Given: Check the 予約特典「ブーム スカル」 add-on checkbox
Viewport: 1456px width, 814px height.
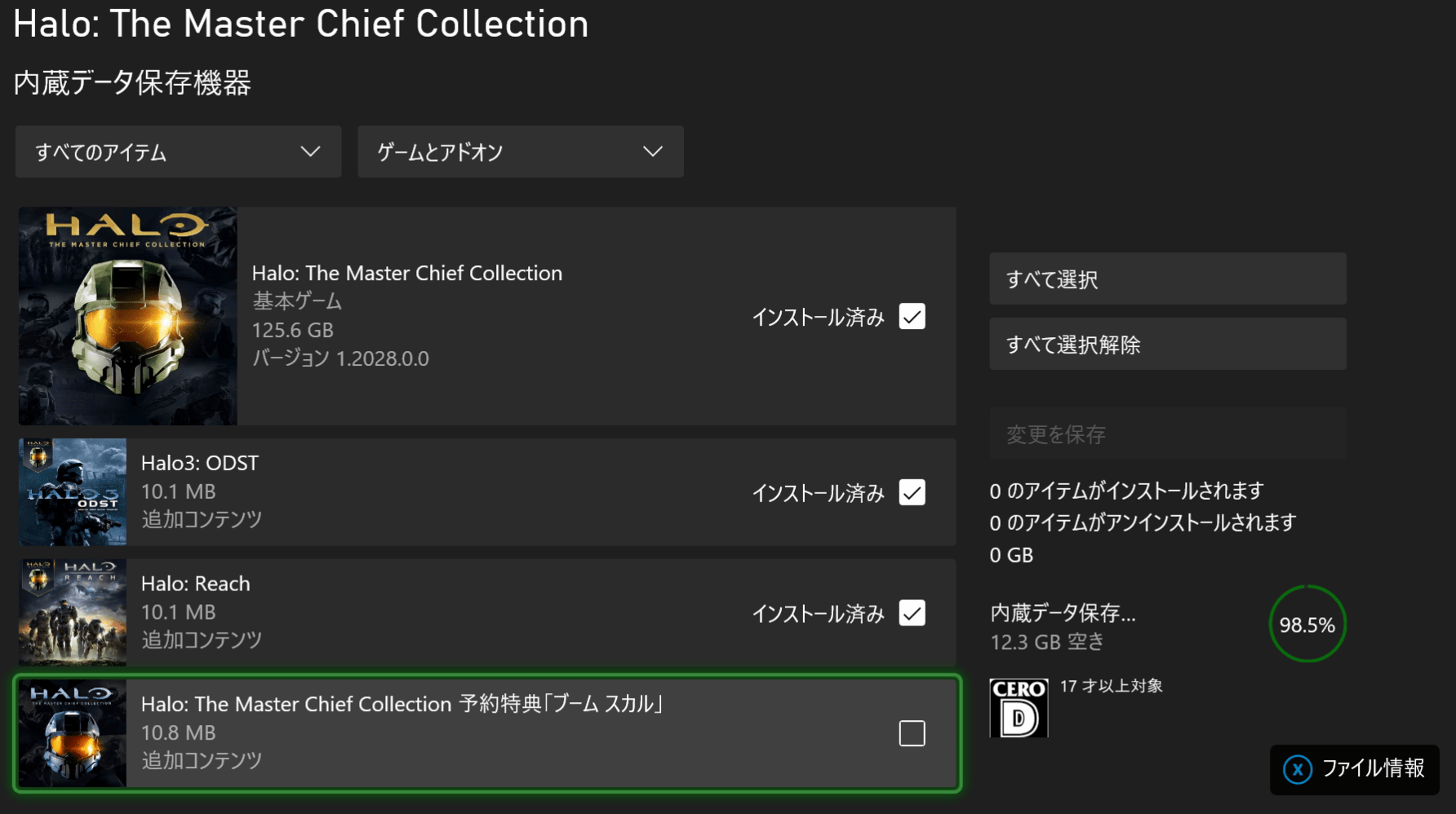Looking at the screenshot, I should tap(912, 733).
